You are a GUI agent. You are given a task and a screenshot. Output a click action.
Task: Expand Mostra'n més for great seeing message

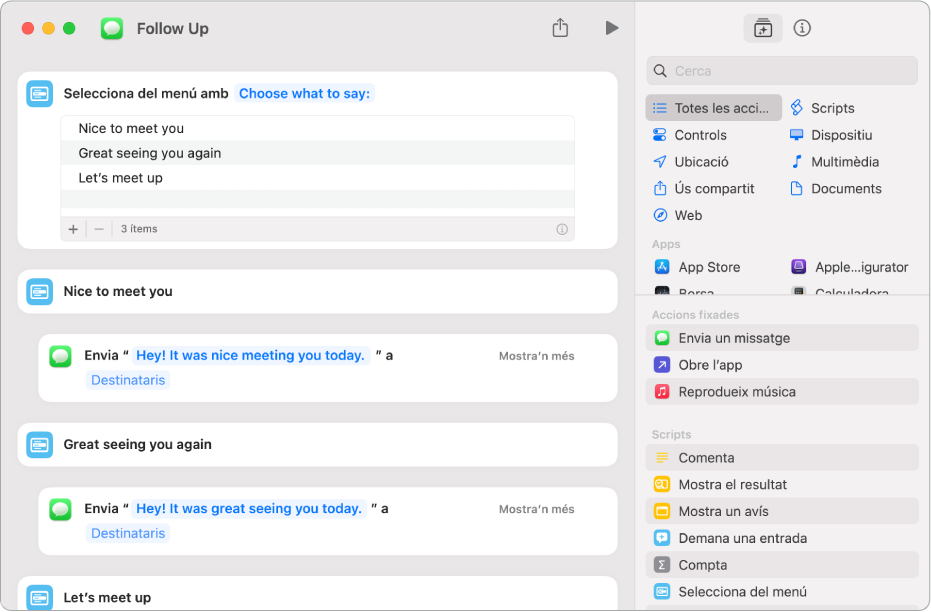[x=536, y=509]
